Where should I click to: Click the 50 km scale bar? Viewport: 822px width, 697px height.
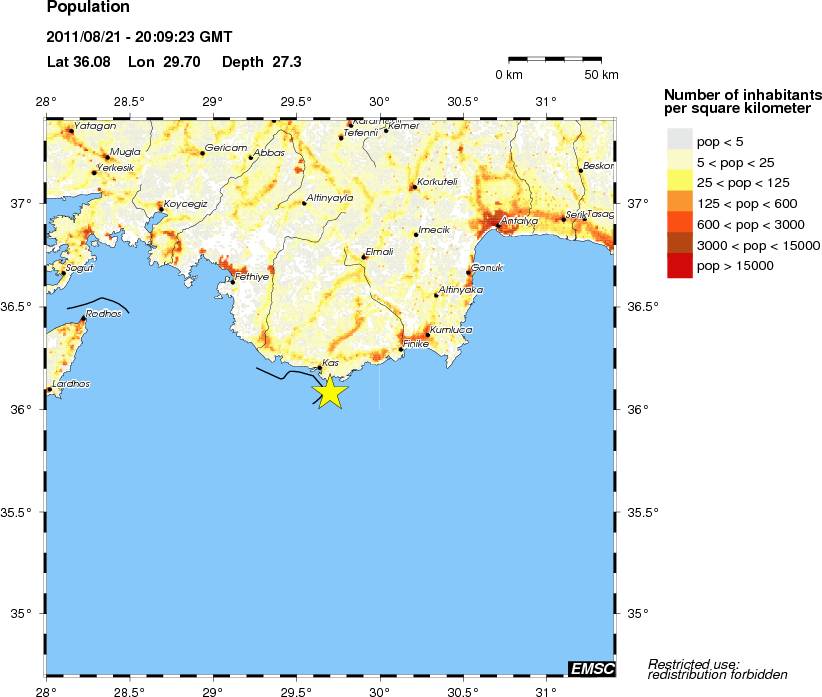[x=555, y=61]
